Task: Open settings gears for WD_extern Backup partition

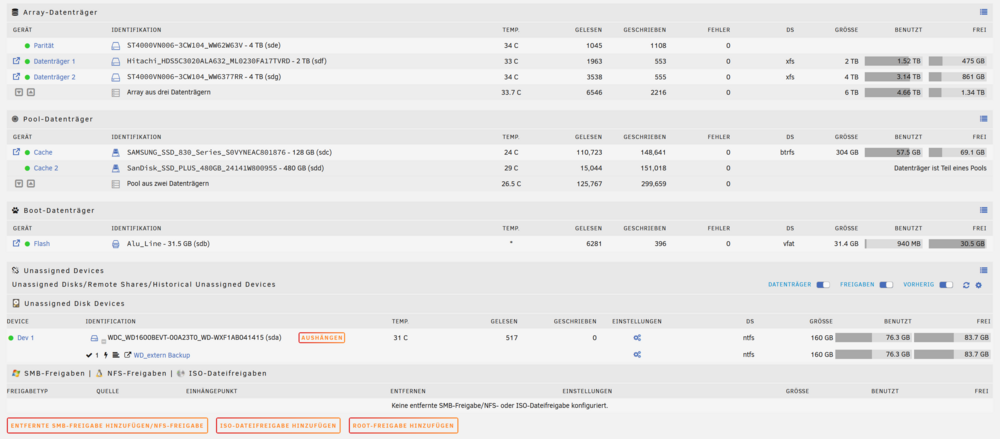Action: (636, 355)
